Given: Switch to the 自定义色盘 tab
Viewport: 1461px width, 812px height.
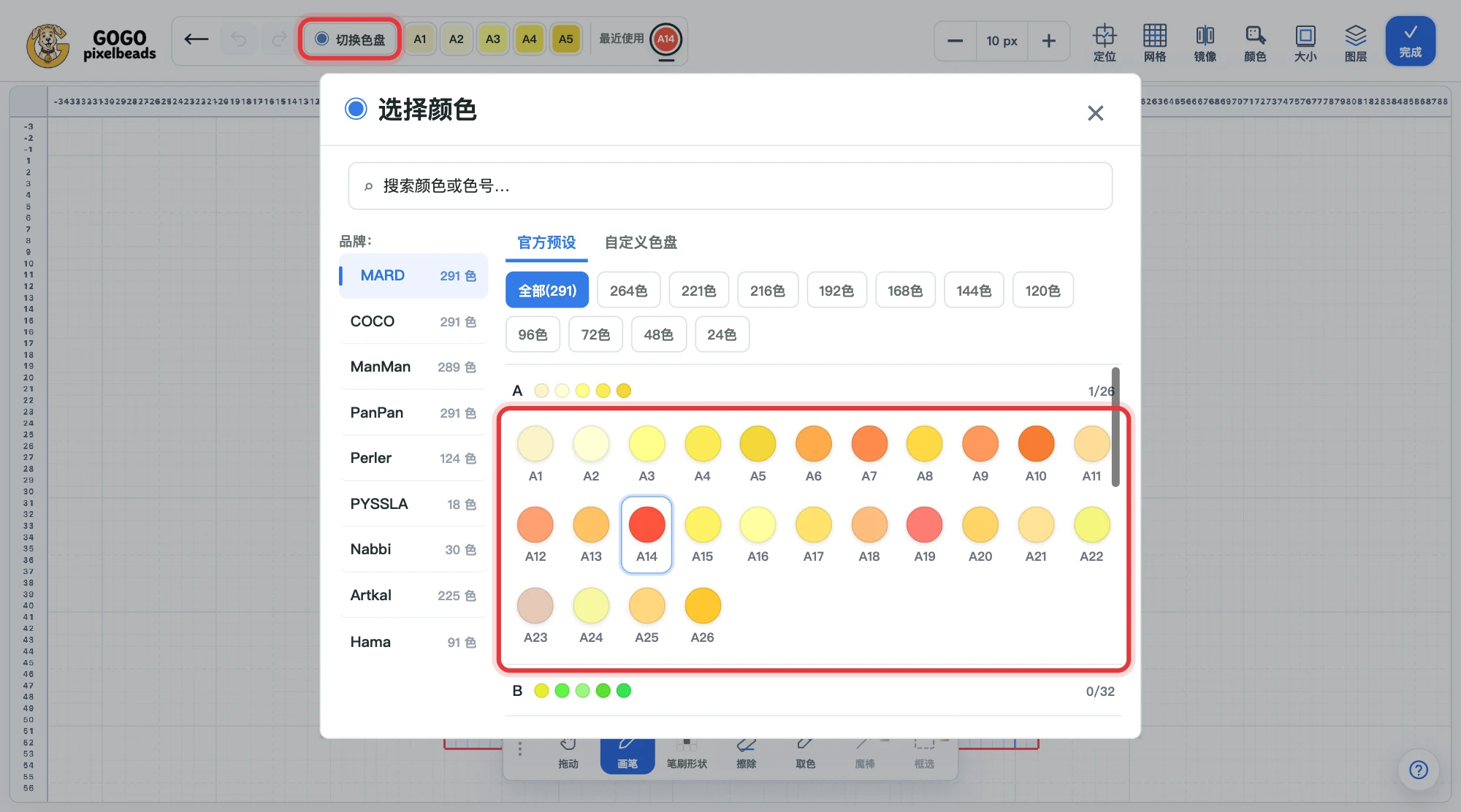Looking at the screenshot, I should (x=641, y=242).
